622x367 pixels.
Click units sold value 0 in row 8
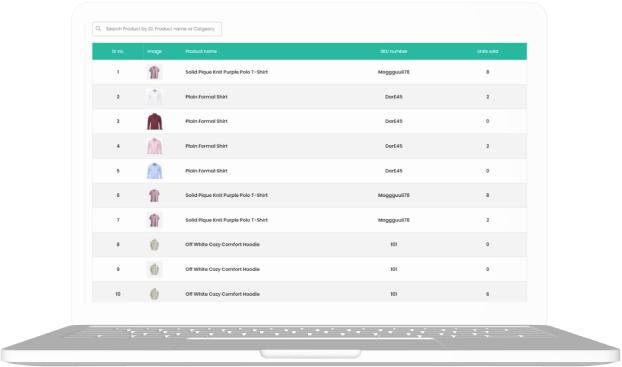coord(488,244)
